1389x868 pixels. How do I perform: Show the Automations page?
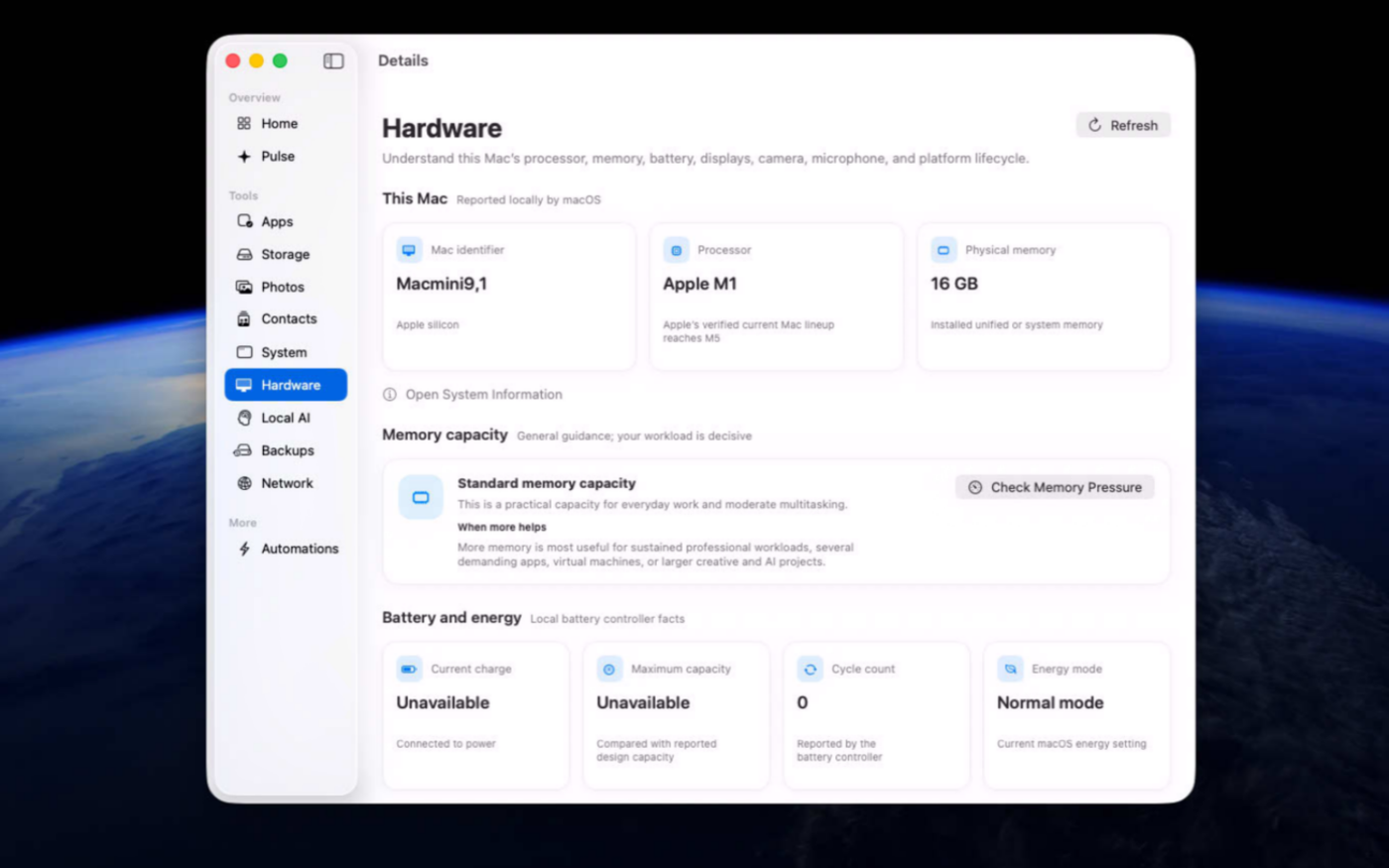(286, 549)
